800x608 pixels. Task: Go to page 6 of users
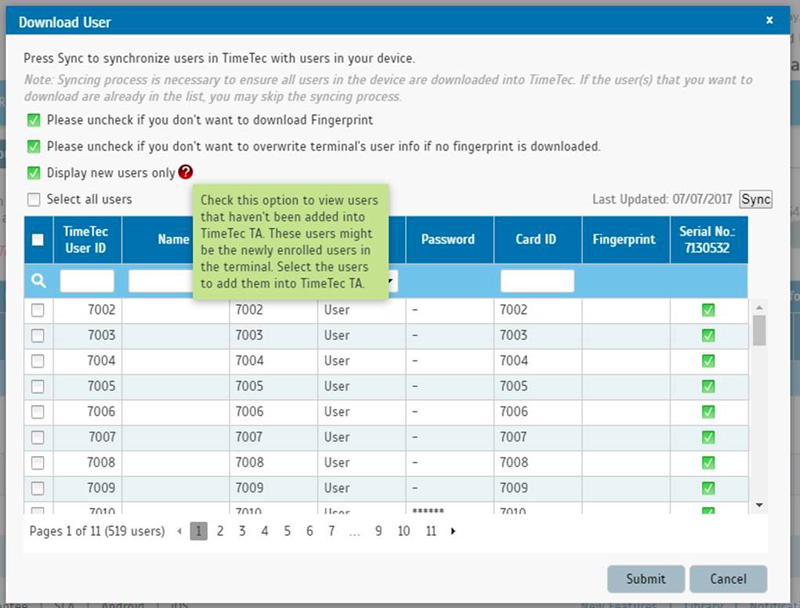pyautogui.click(x=310, y=531)
